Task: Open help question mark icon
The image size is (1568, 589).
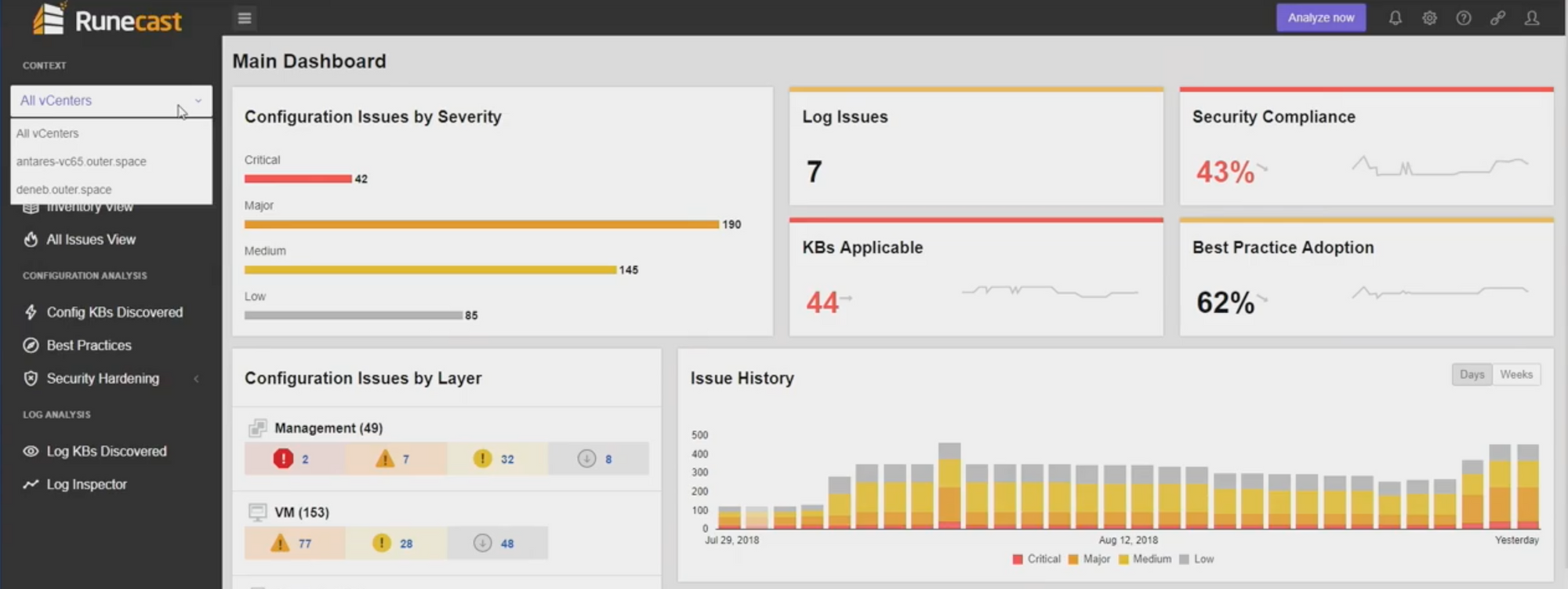Action: pyautogui.click(x=1464, y=18)
